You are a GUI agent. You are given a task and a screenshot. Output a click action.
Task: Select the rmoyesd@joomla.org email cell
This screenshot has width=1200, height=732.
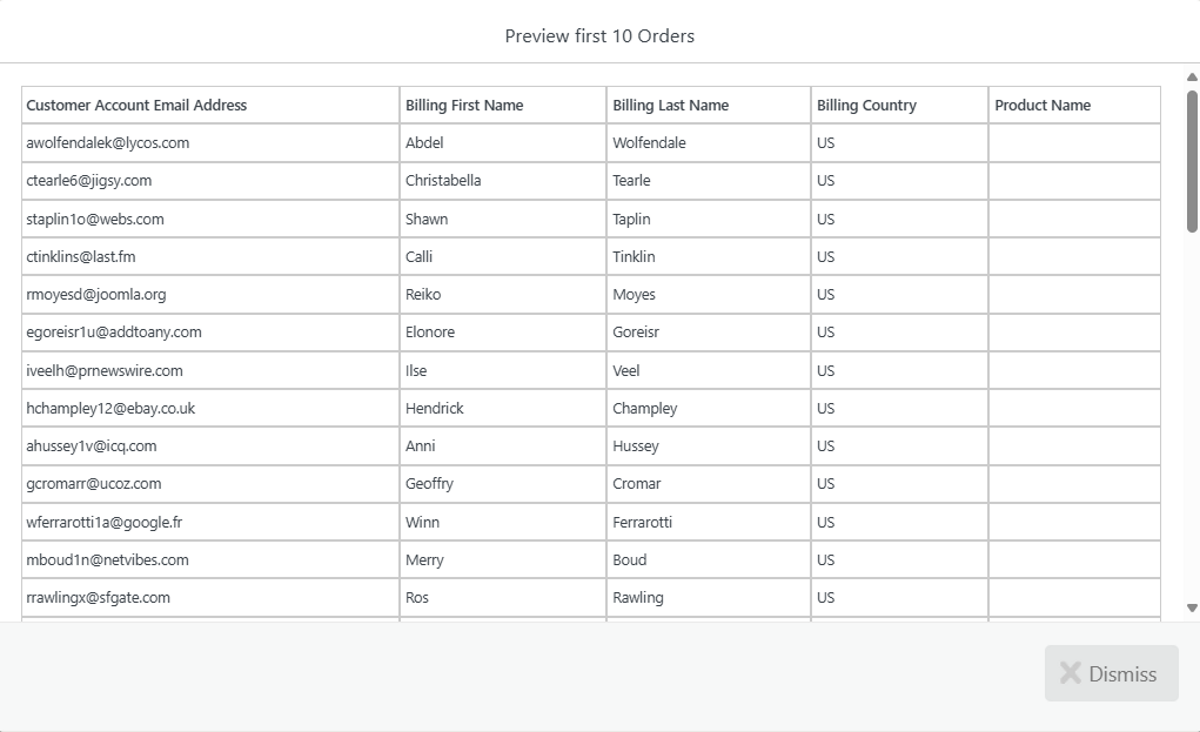pos(96,295)
